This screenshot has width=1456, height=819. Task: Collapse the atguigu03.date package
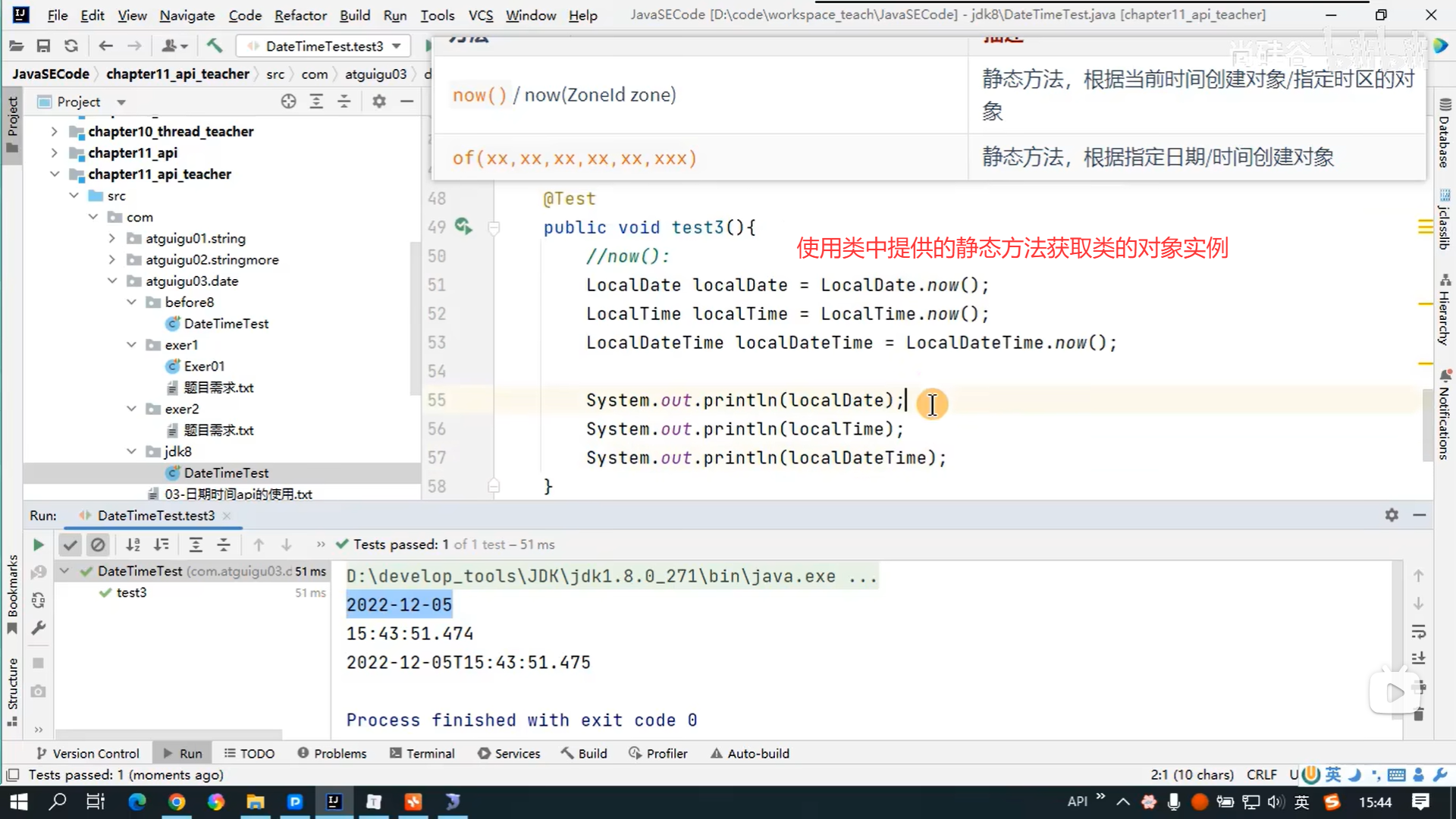click(112, 281)
